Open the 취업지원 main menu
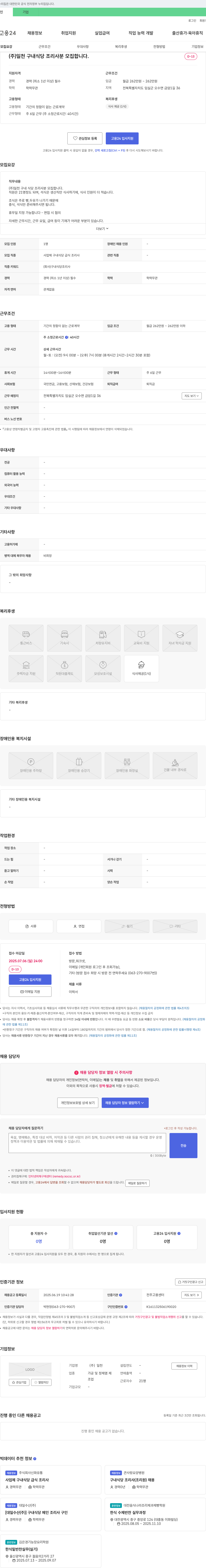The image size is (206, 1568). (x=68, y=33)
